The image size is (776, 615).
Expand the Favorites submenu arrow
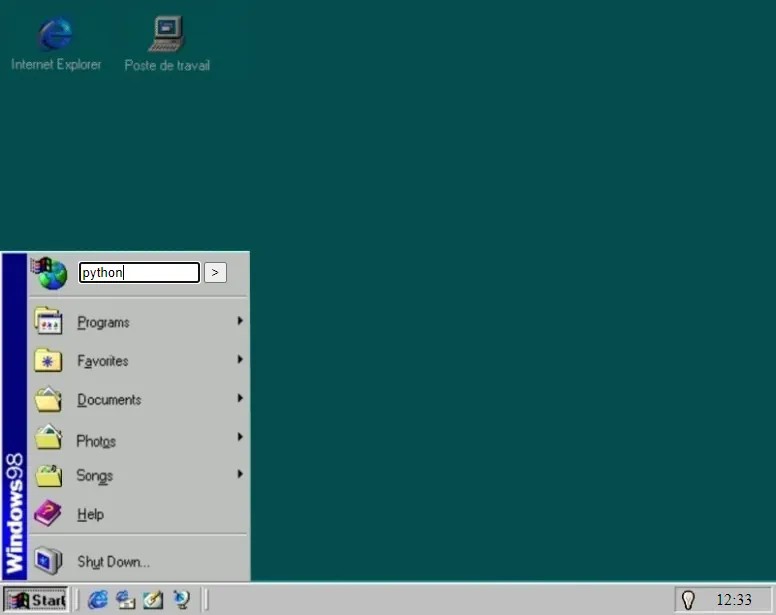[x=240, y=359]
